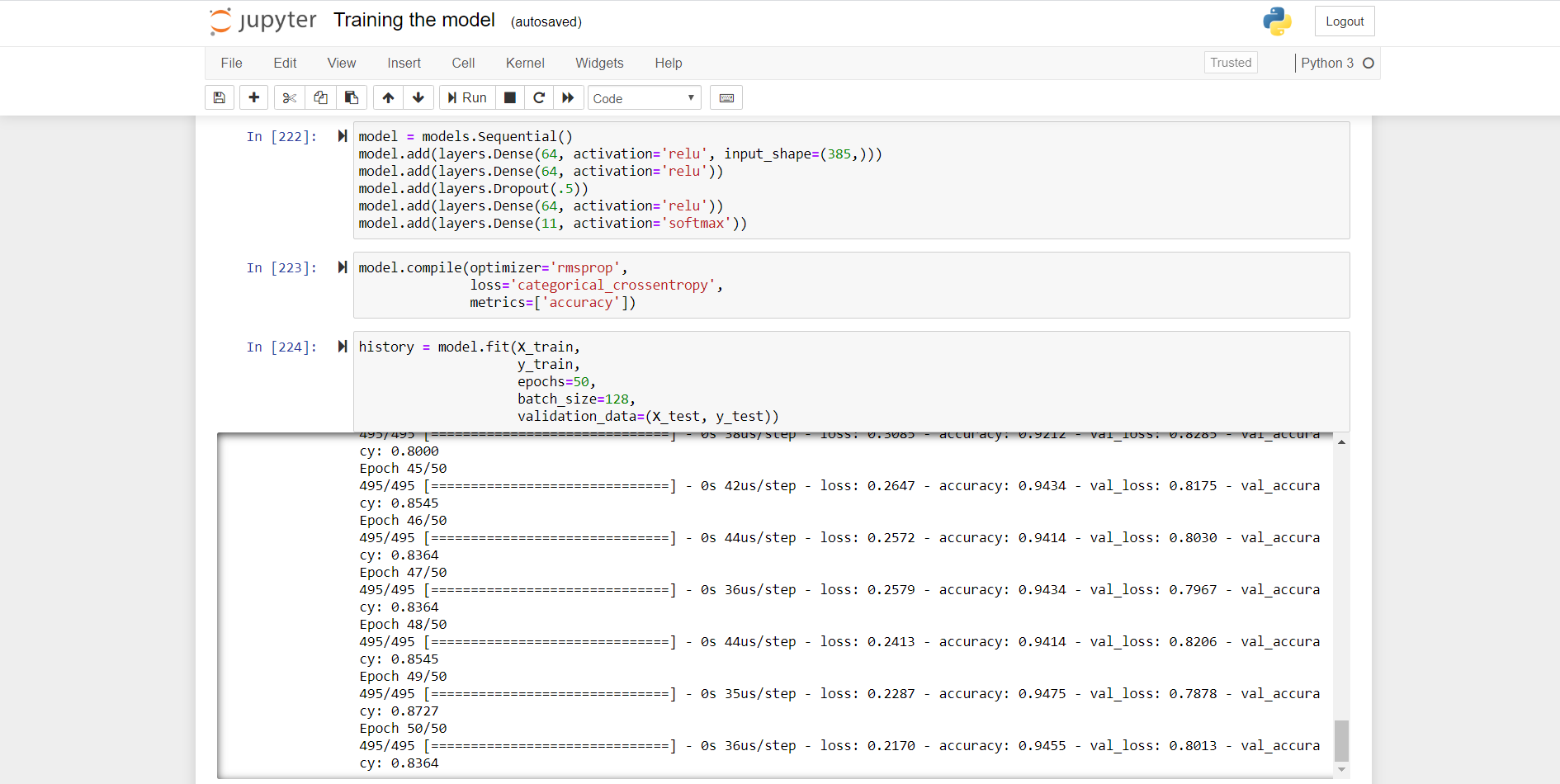
Task: Insert a new cell below with plus icon
Action: click(254, 98)
